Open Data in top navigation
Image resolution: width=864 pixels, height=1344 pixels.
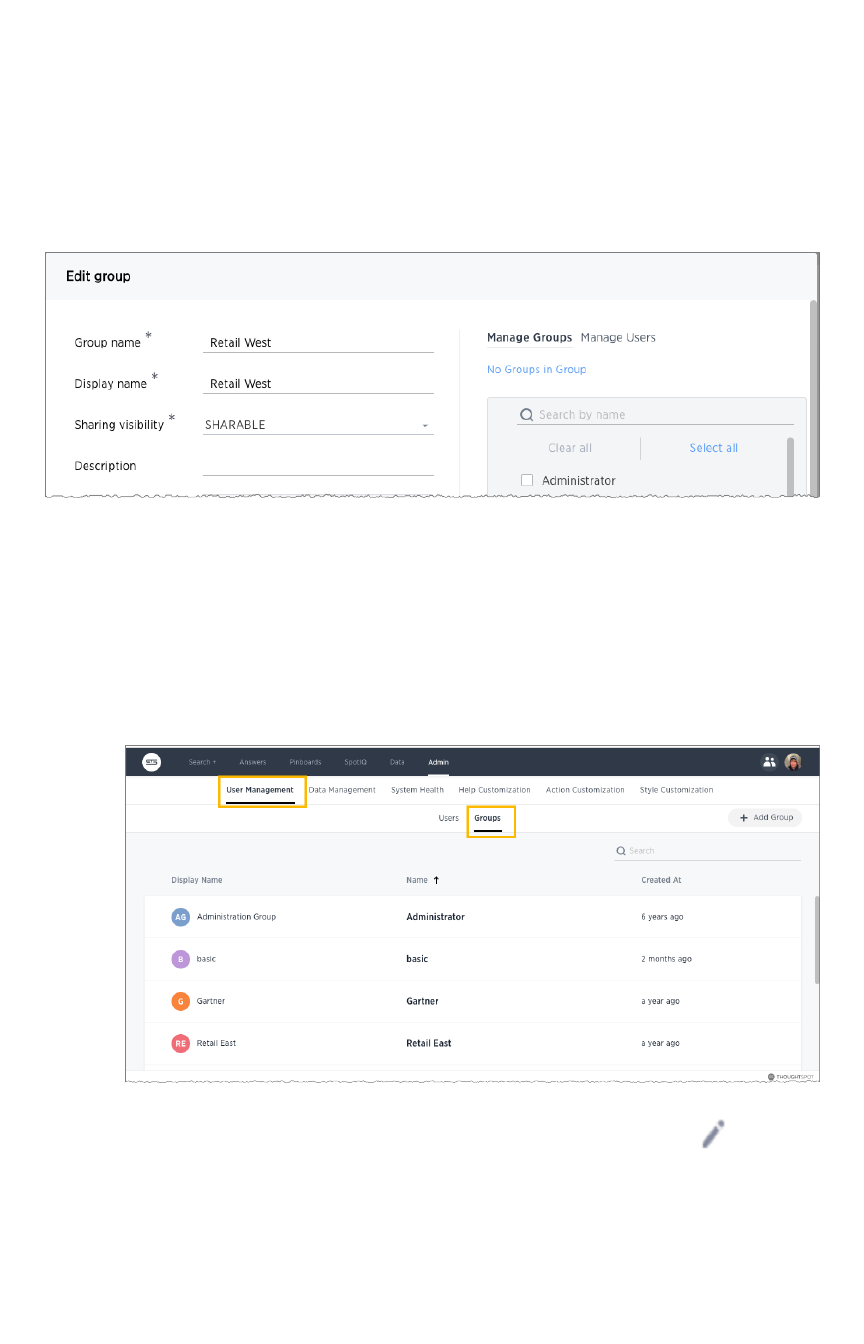397,762
